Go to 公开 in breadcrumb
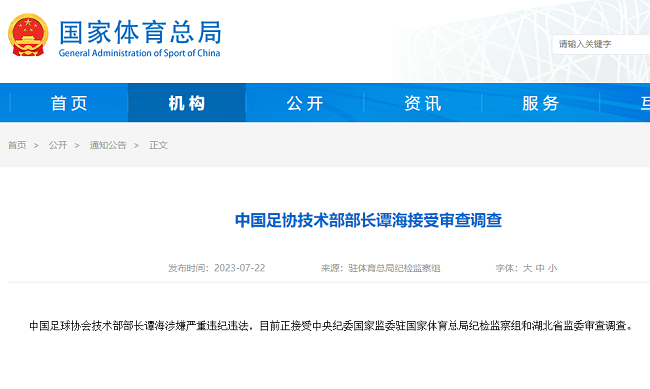Screen dimensions: 650x389 point(58,145)
